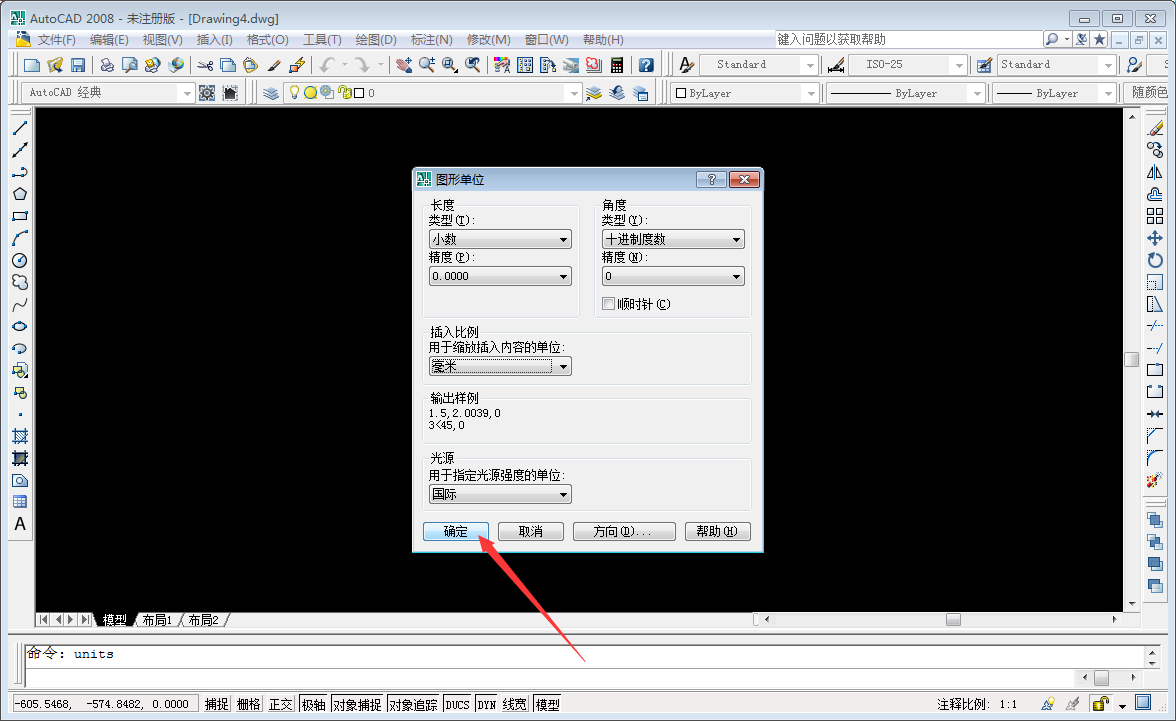Select the Erase tool in the modify toolbar
Image resolution: width=1176 pixels, height=721 pixels.
tap(1157, 128)
